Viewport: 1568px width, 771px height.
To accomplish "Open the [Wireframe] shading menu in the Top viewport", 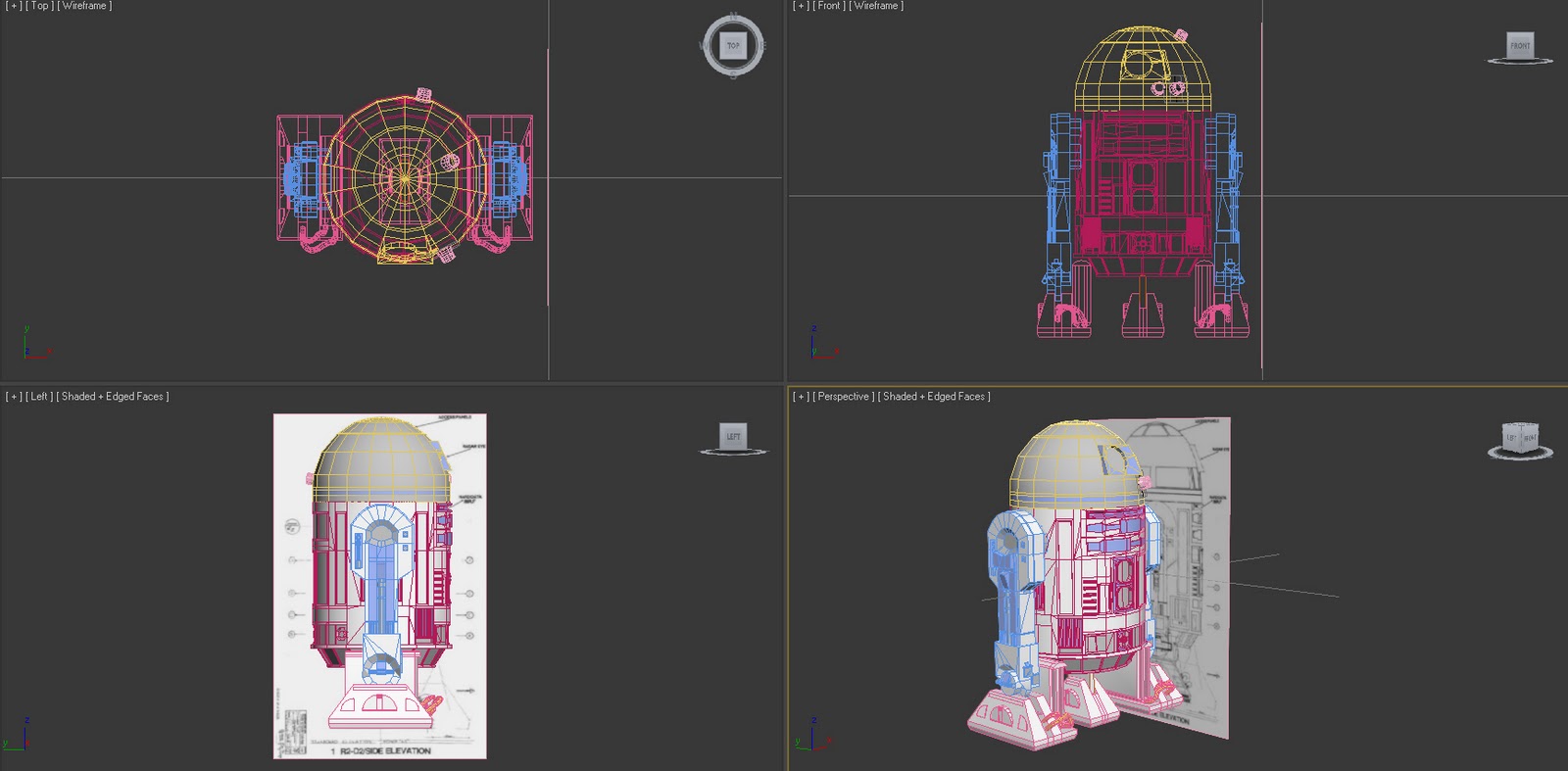I will point(84,6).
